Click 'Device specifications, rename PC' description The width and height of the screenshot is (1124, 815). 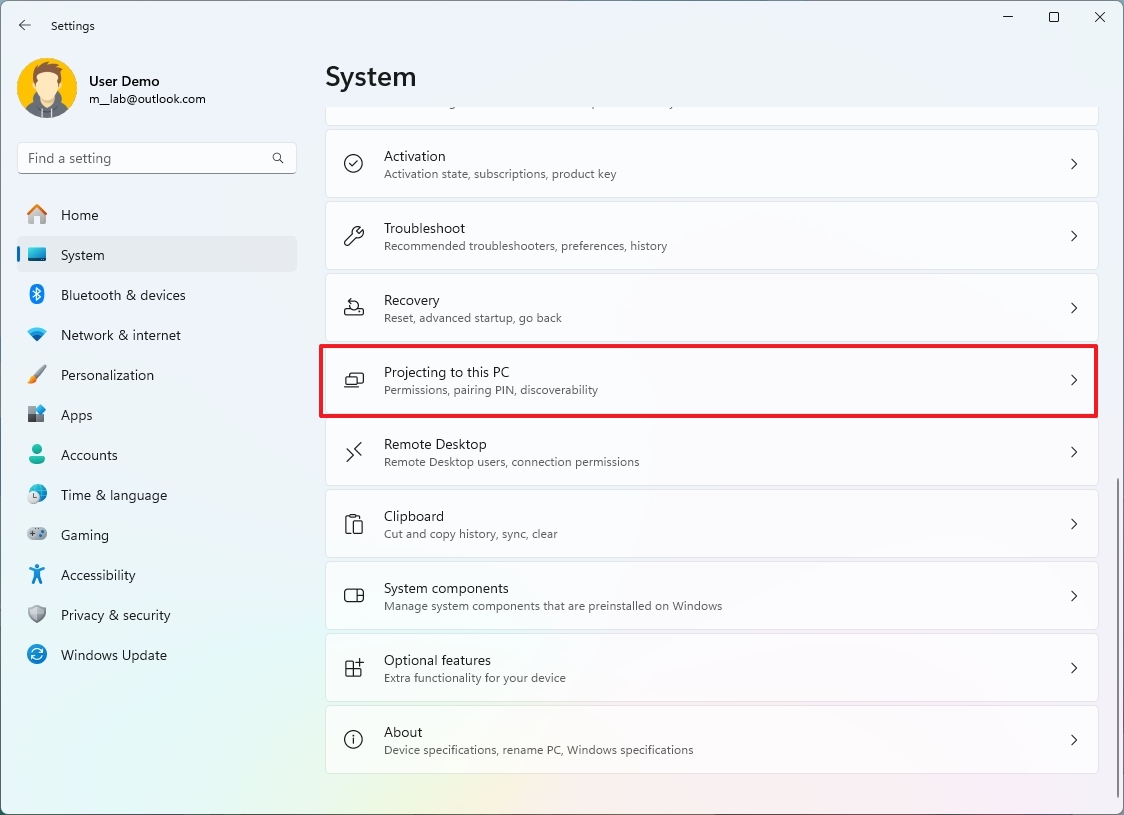[538, 750]
